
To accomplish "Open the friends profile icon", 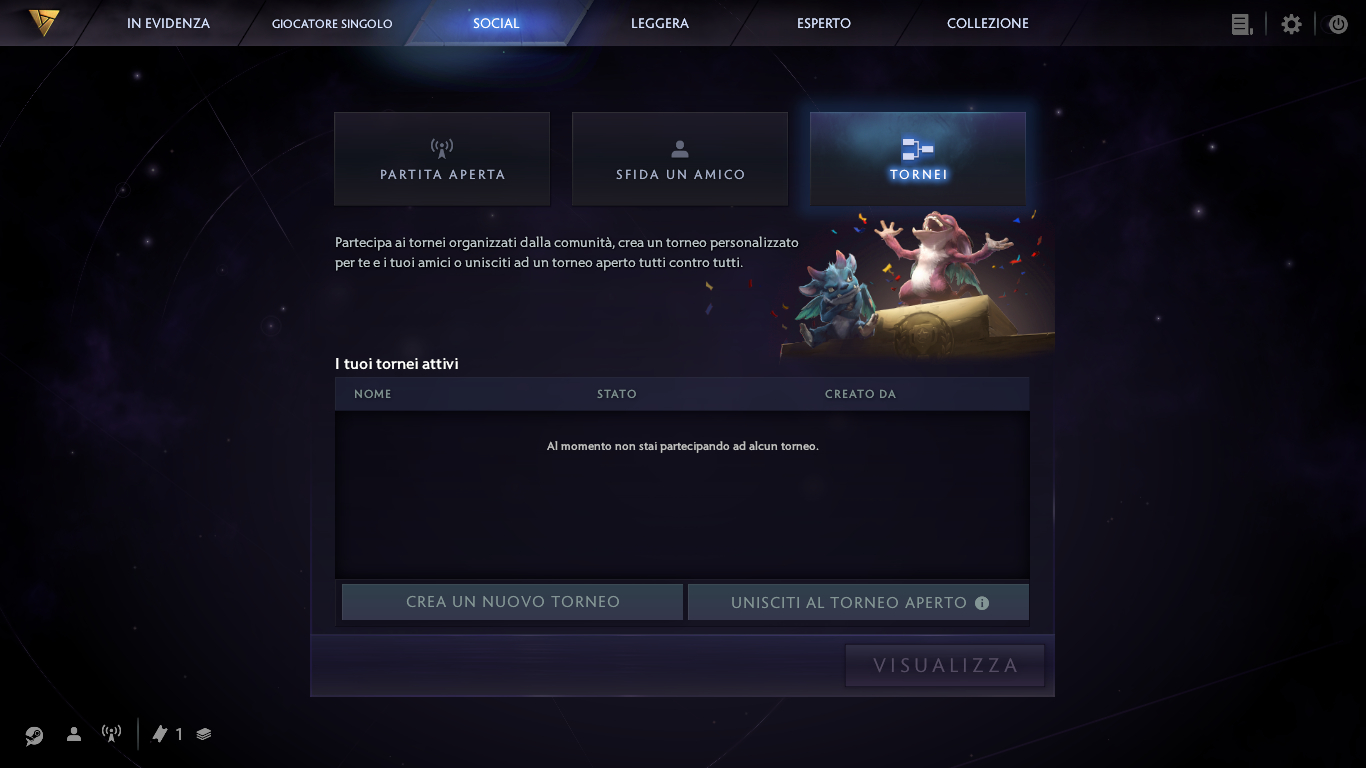I will coord(74,734).
